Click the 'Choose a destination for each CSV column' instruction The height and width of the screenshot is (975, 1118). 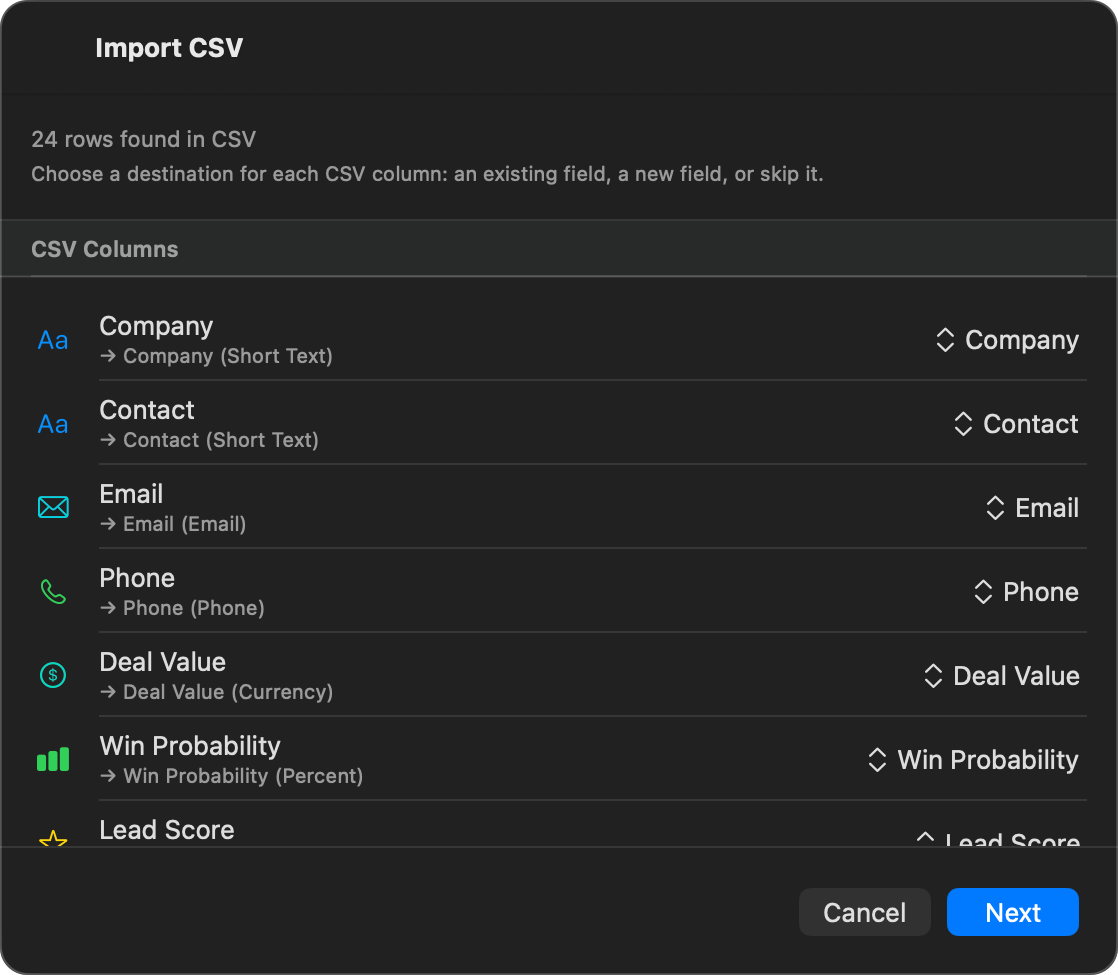point(427,174)
